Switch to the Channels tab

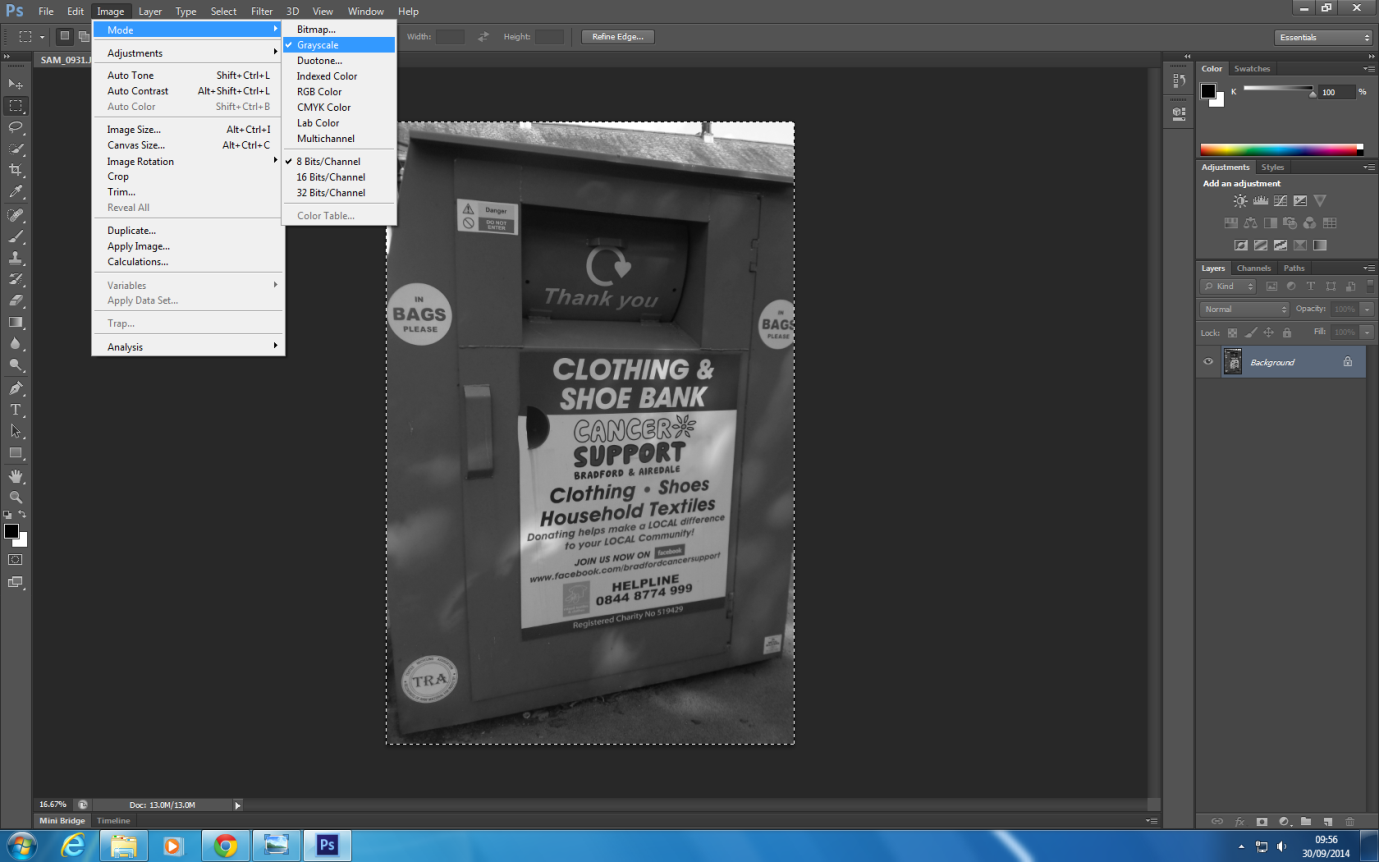1253,268
